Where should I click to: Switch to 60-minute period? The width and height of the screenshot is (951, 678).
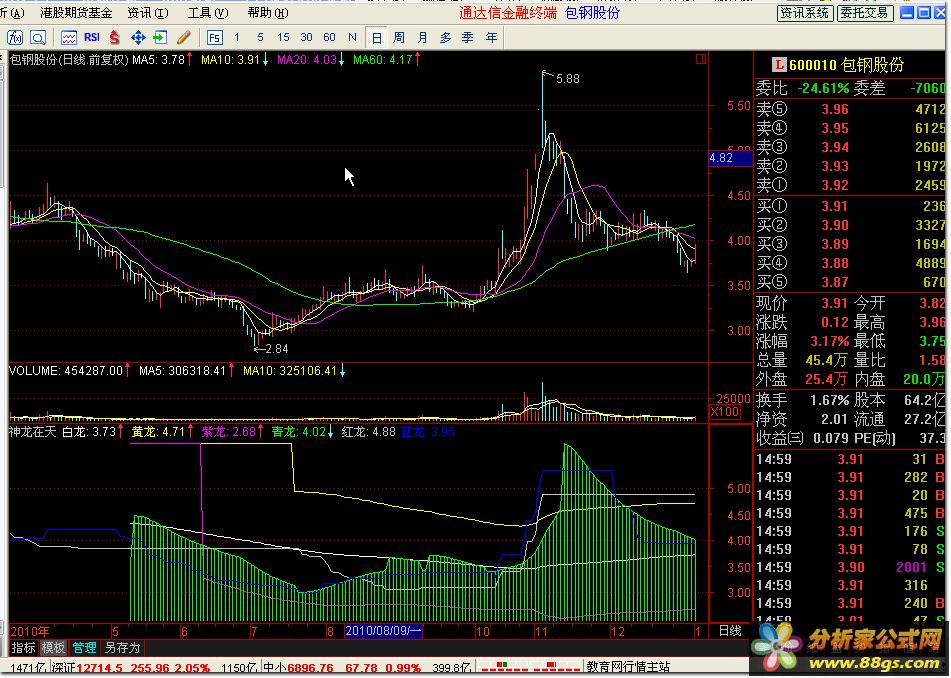329,38
